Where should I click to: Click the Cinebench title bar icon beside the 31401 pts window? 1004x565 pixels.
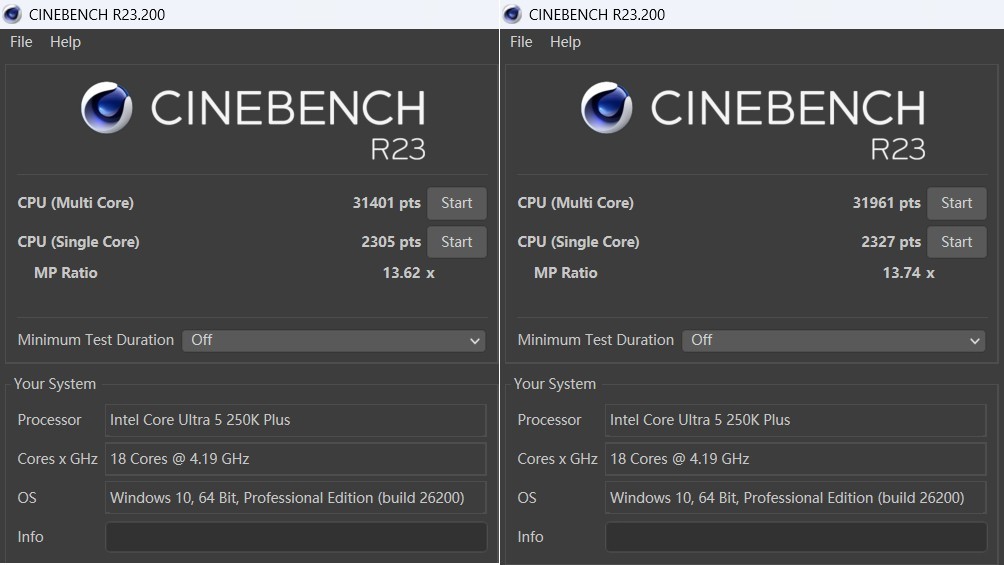(12, 14)
